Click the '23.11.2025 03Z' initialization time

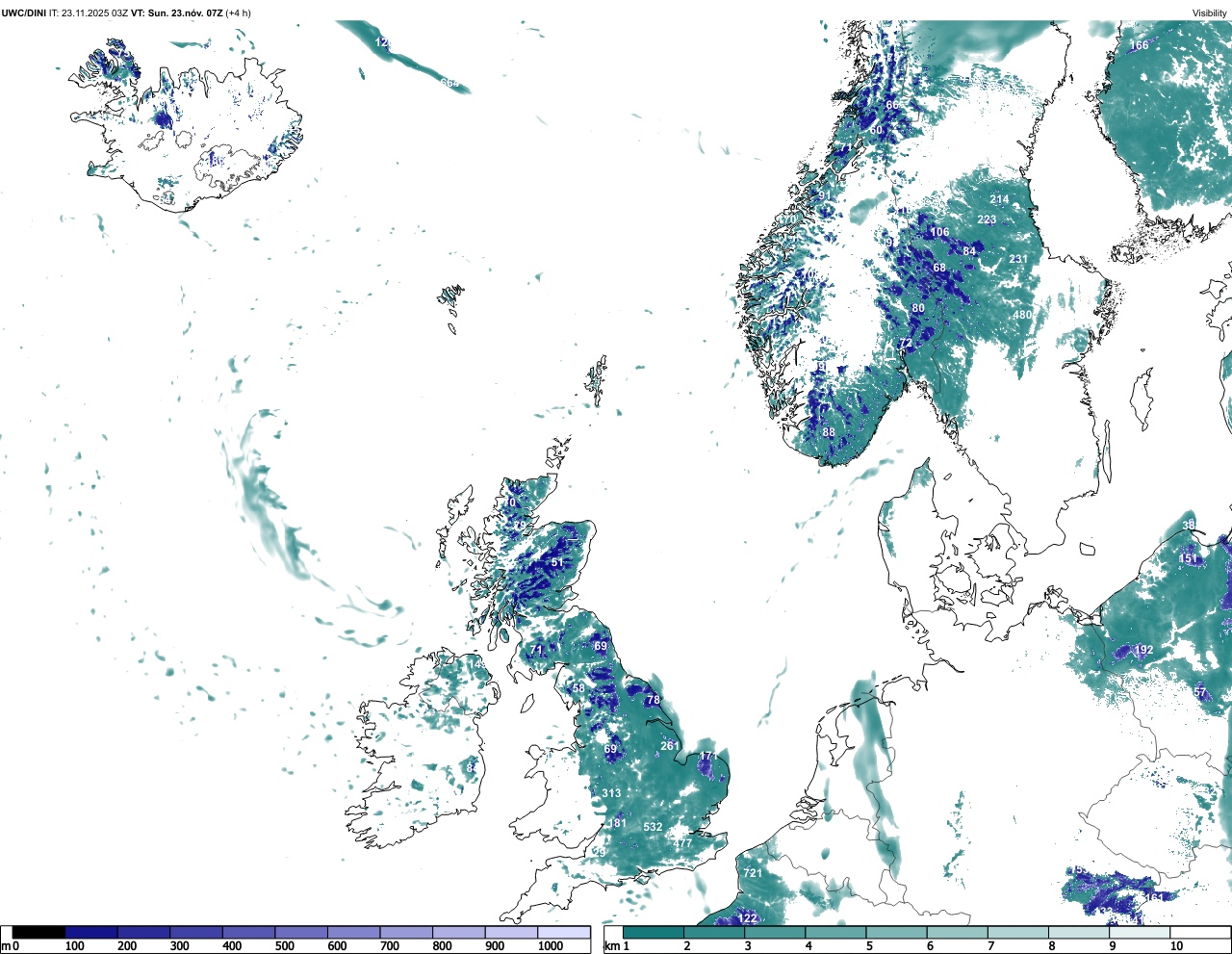tap(95, 13)
